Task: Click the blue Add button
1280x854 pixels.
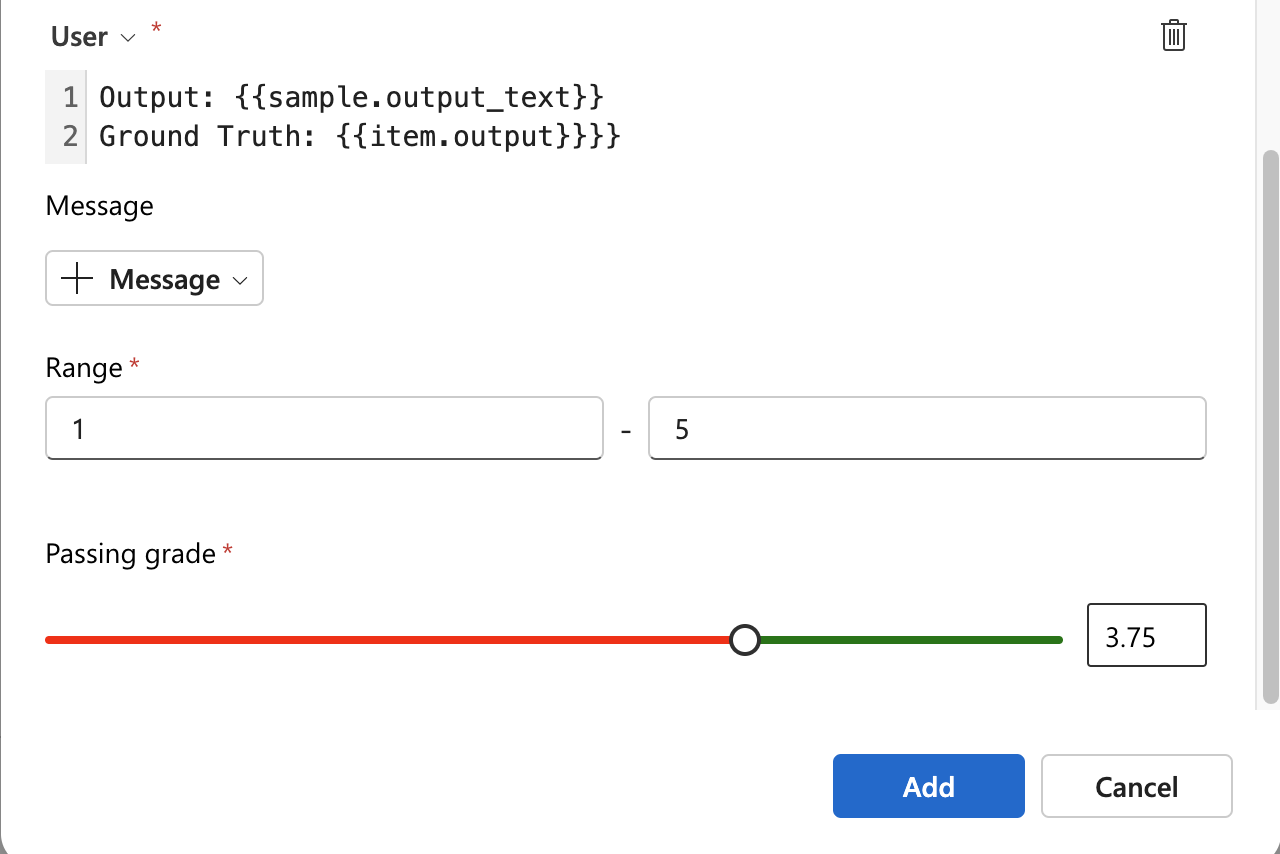Action: point(929,786)
